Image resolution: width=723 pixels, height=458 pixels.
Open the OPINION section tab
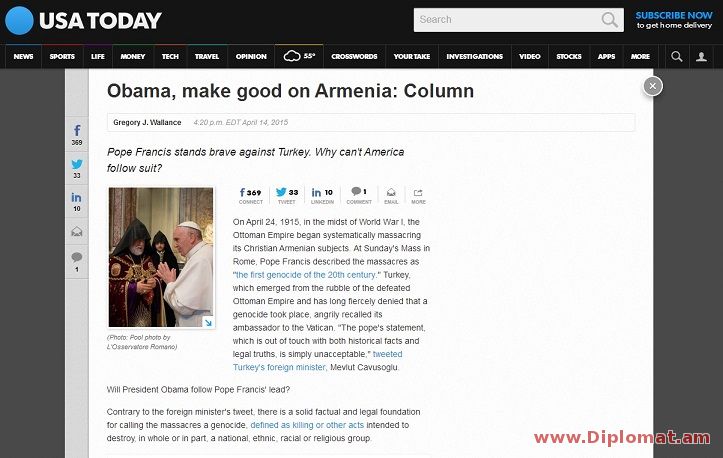[x=251, y=56]
